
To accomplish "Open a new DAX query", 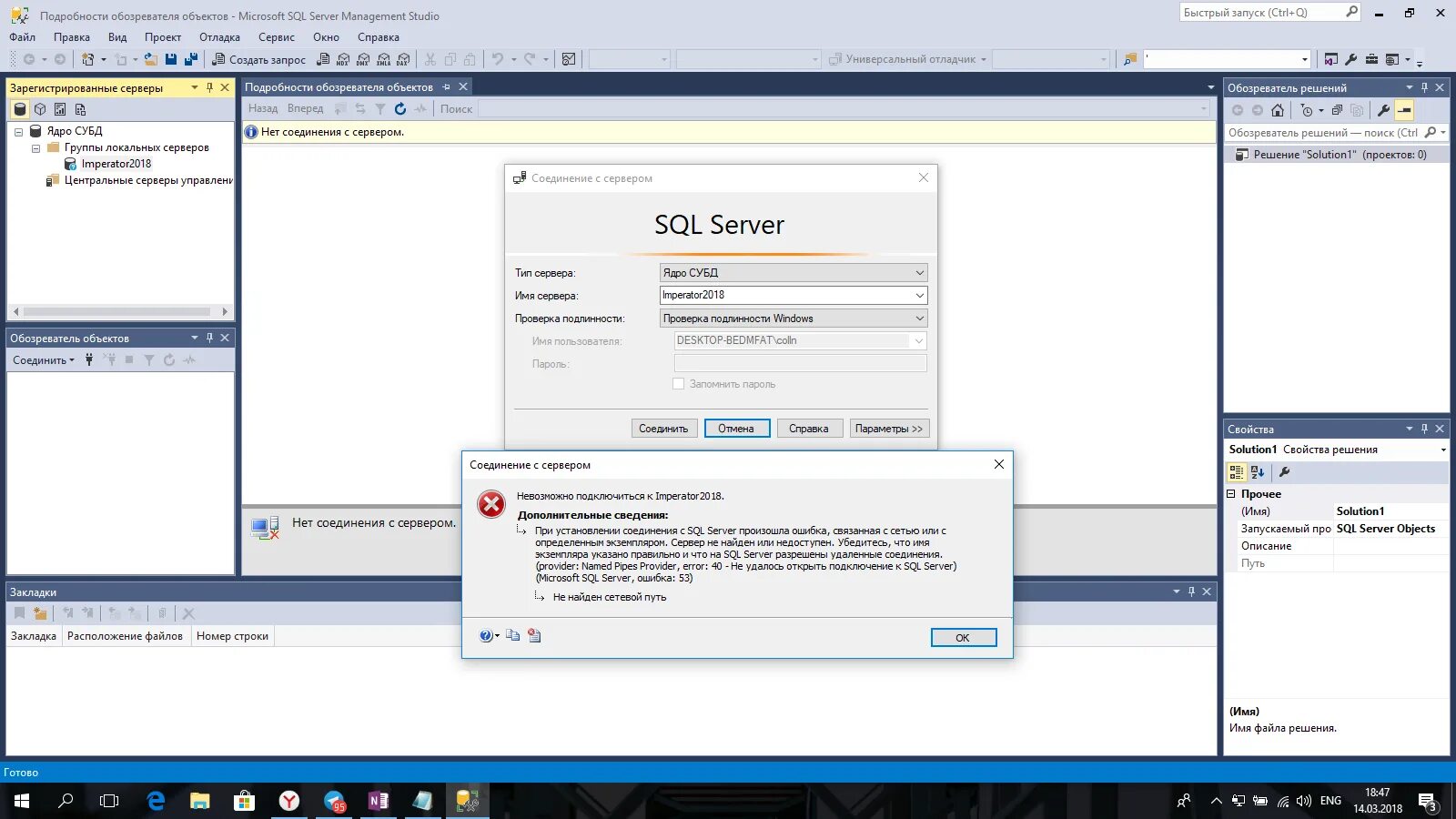I will point(403,59).
